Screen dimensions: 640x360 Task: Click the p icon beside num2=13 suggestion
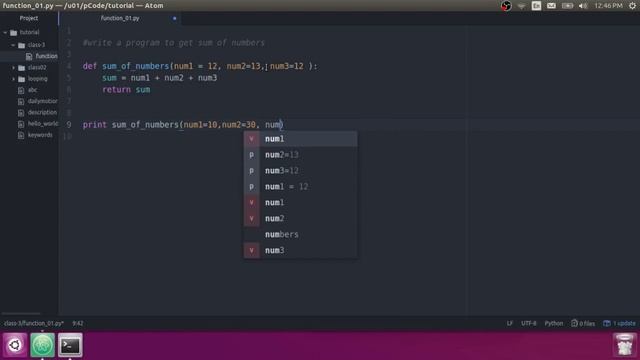coord(251,155)
